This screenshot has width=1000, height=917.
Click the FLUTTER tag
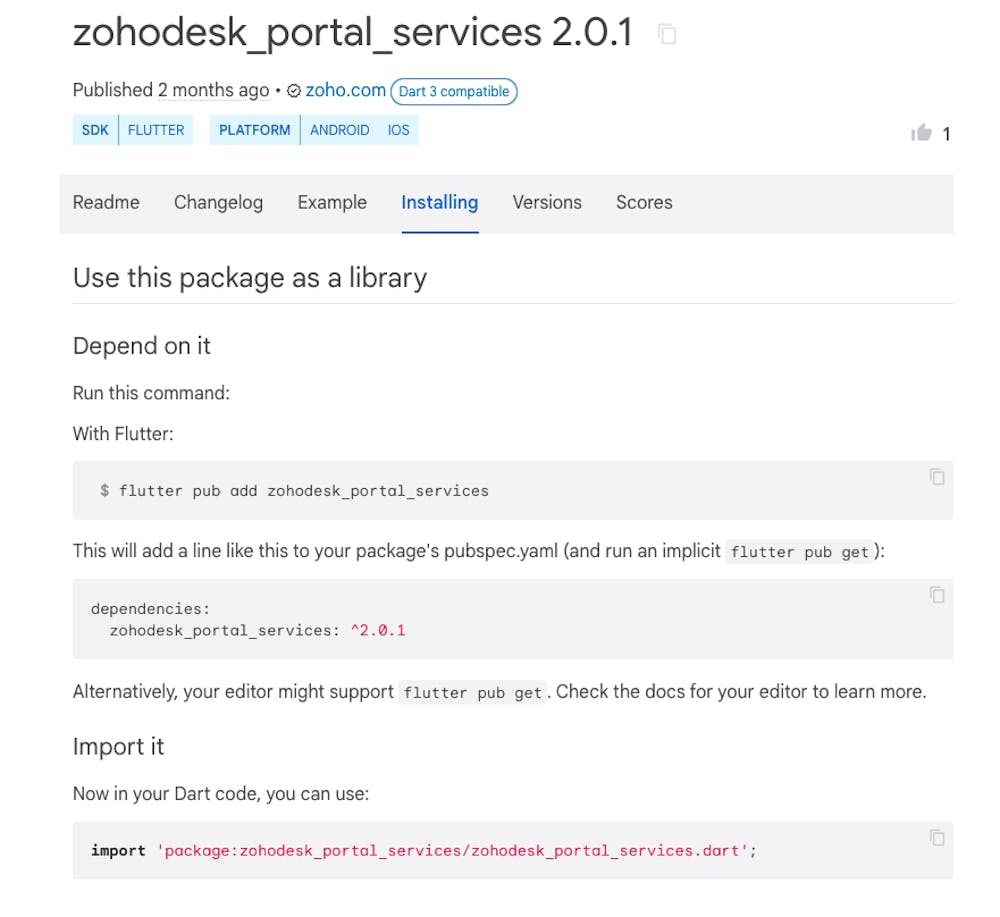(x=156, y=130)
